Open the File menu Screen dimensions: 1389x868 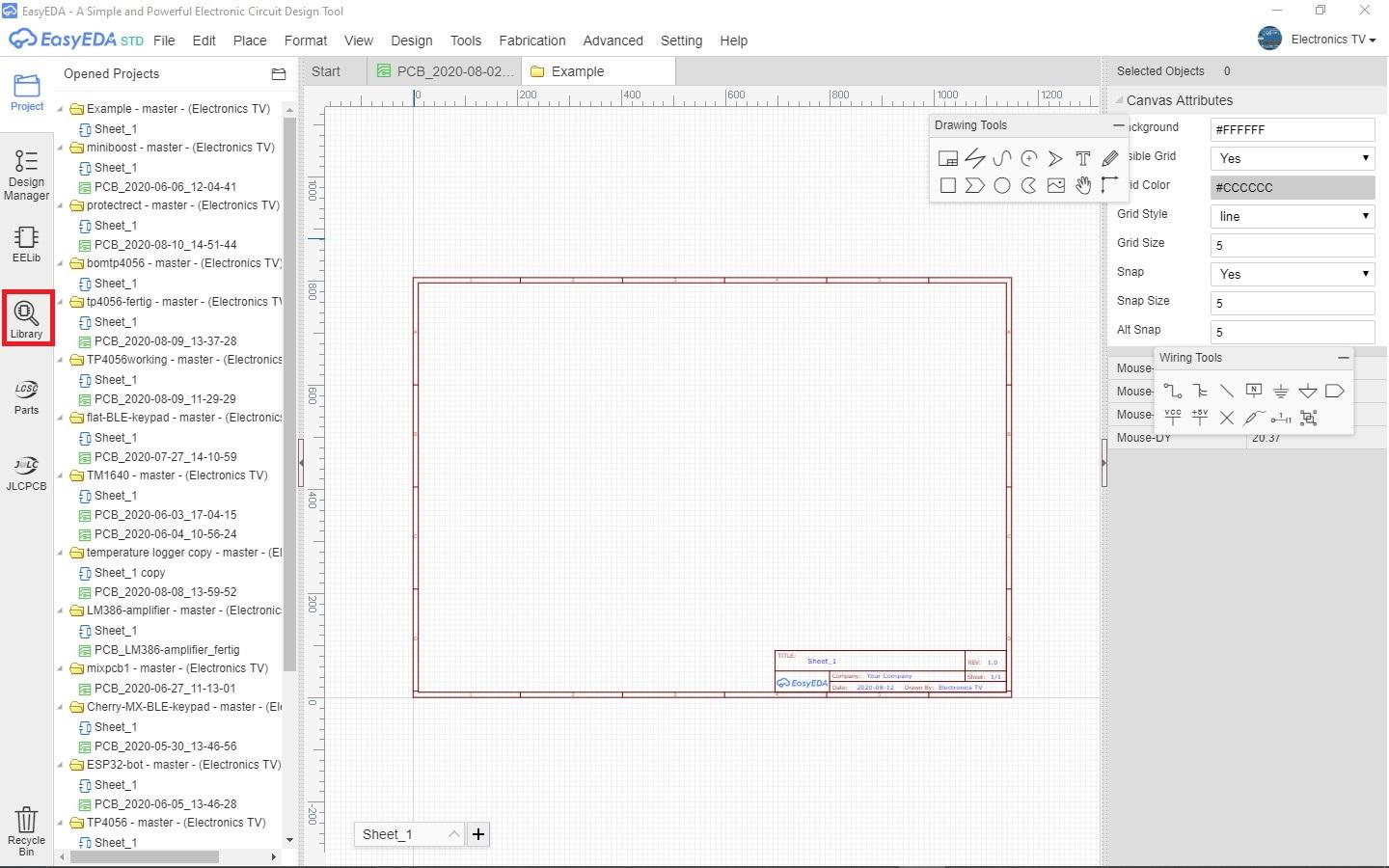(164, 41)
